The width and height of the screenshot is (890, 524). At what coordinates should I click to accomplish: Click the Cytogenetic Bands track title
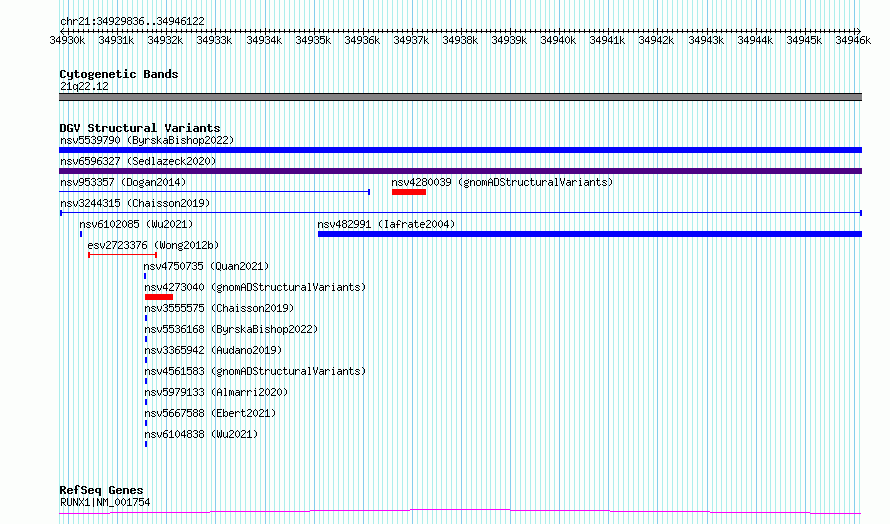pos(119,74)
